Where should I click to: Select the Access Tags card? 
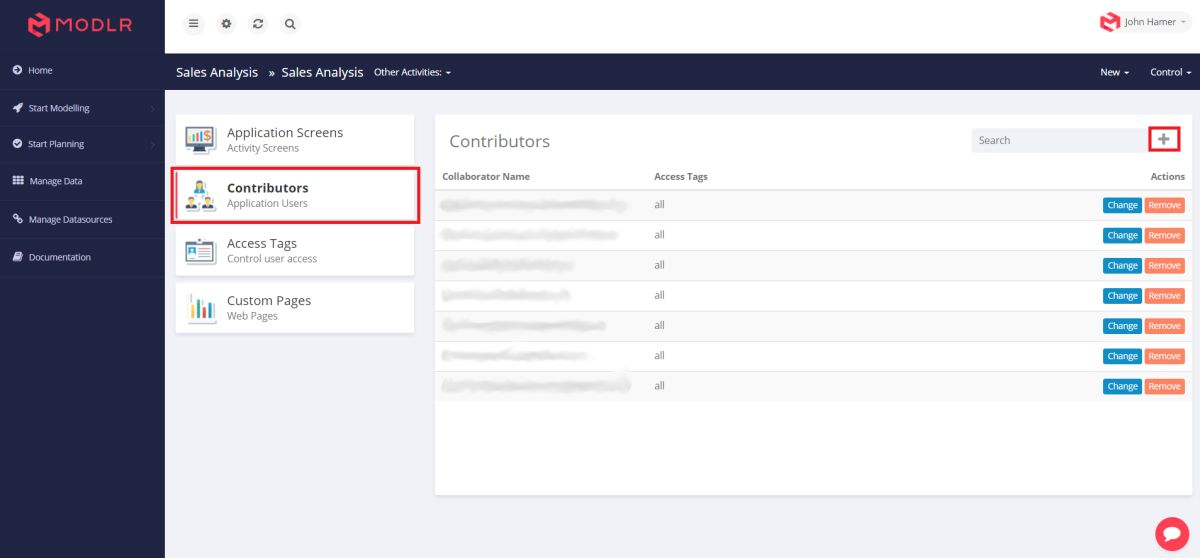tap(295, 251)
